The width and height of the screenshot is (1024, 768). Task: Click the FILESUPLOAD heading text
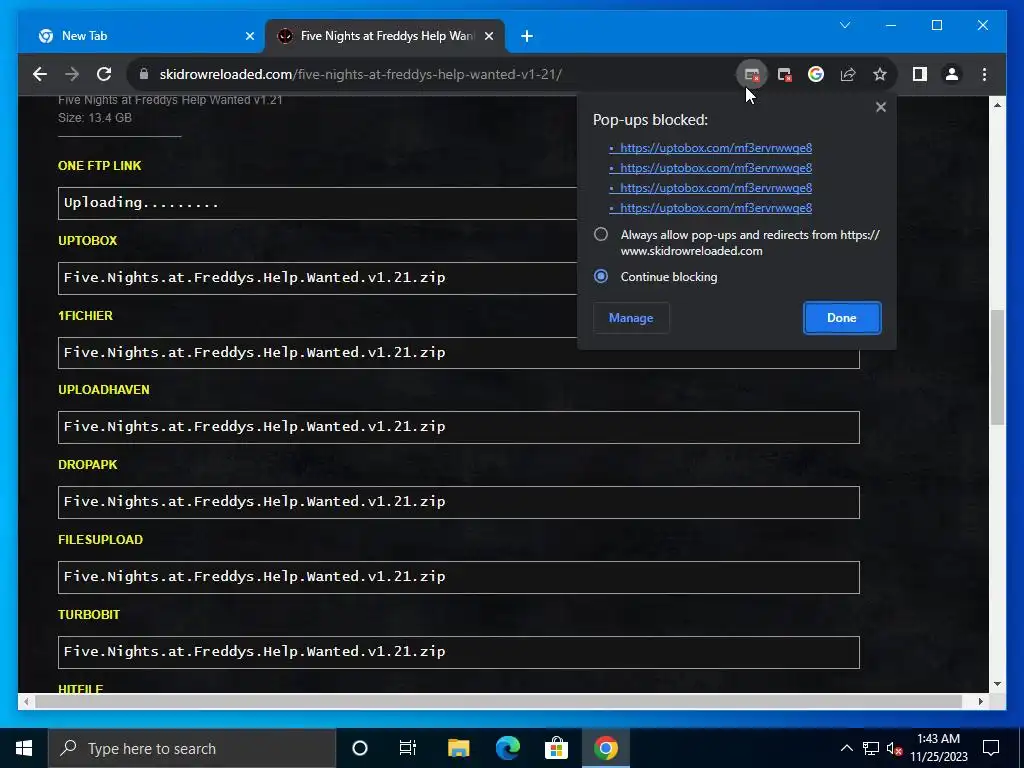[x=100, y=540]
